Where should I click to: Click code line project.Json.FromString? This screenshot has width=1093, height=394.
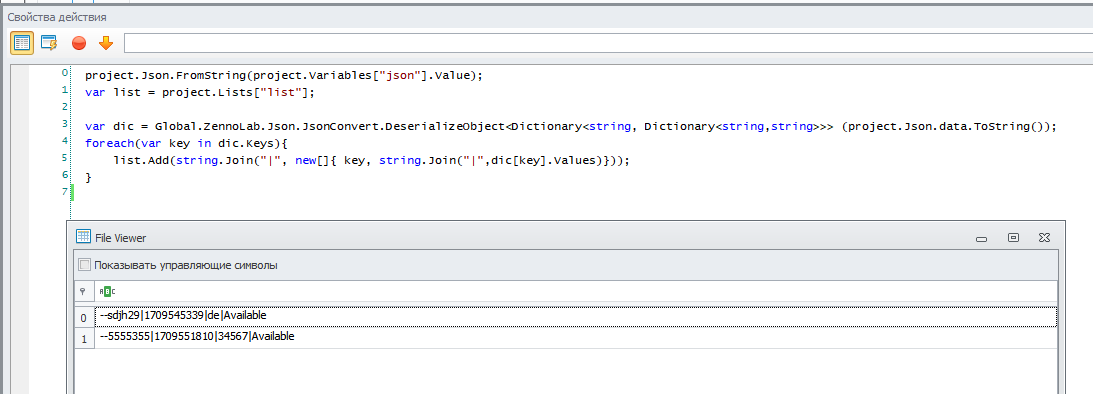(x=283, y=75)
